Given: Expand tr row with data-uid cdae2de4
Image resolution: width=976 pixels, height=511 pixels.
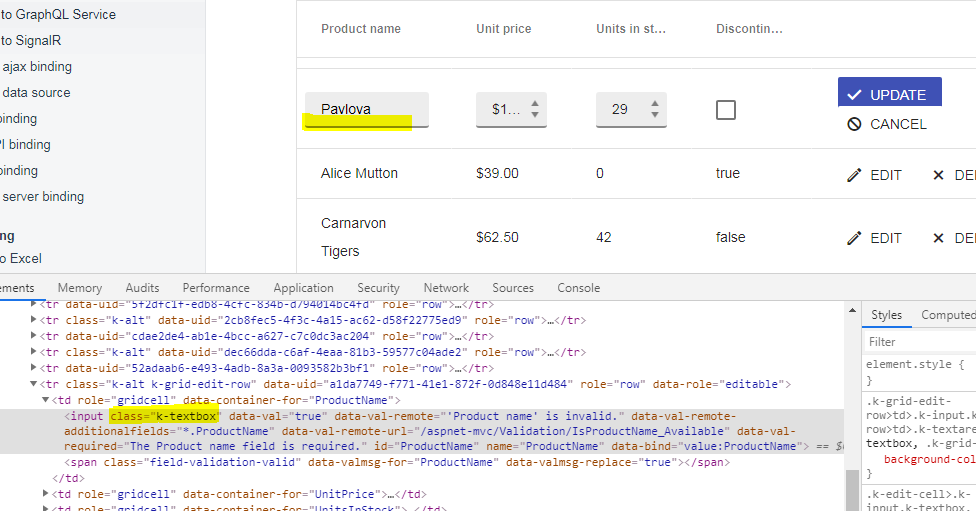Looking at the screenshot, I should [34, 336].
